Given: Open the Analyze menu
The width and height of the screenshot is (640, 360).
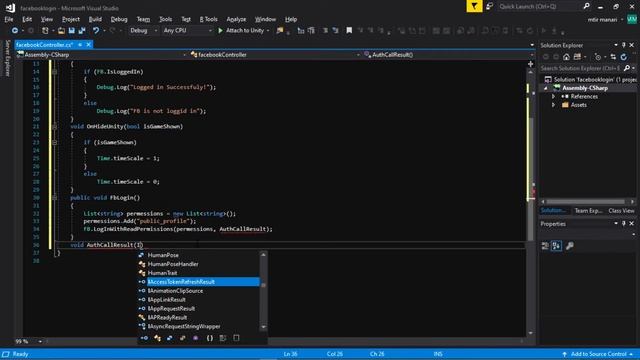Looking at the screenshot, I should [236, 19].
